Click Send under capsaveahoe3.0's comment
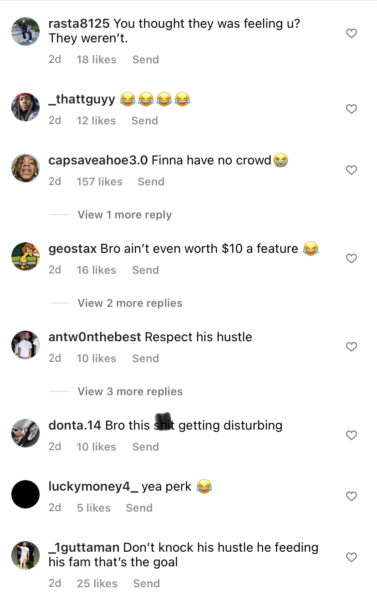Viewport: 377px width, 600px height. pyautogui.click(x=151, y=182)
